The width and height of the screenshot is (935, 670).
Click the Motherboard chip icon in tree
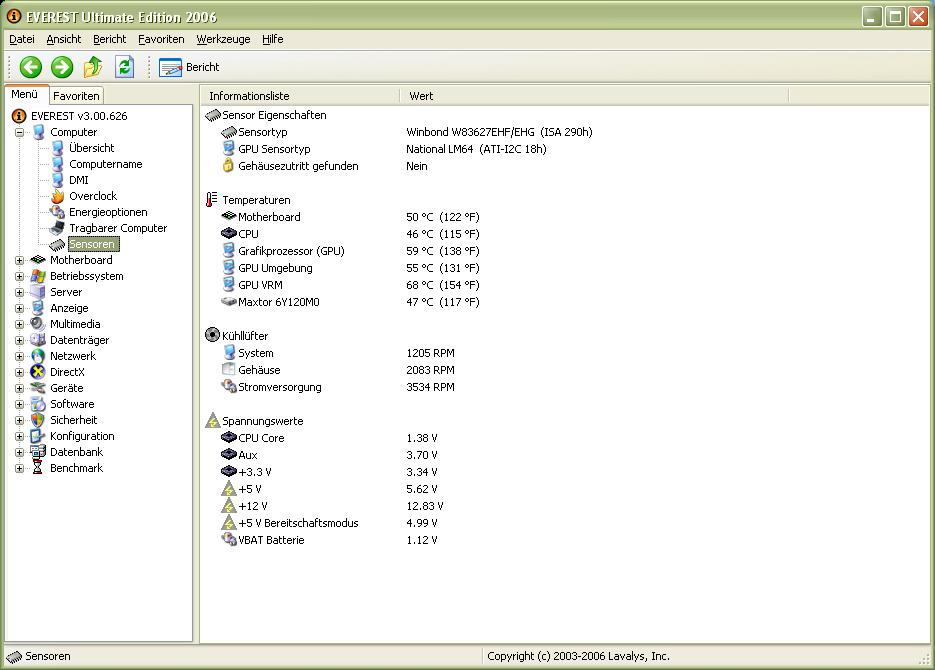[x=38, y=260]
